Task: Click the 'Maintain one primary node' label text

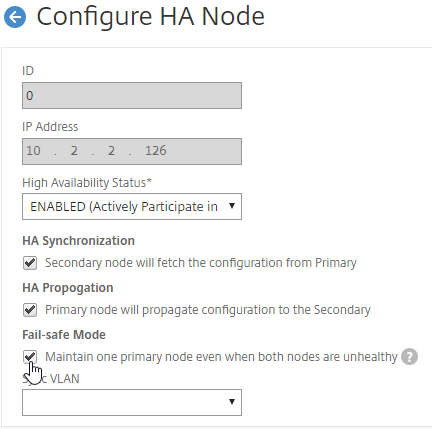Action: [221, 357]
